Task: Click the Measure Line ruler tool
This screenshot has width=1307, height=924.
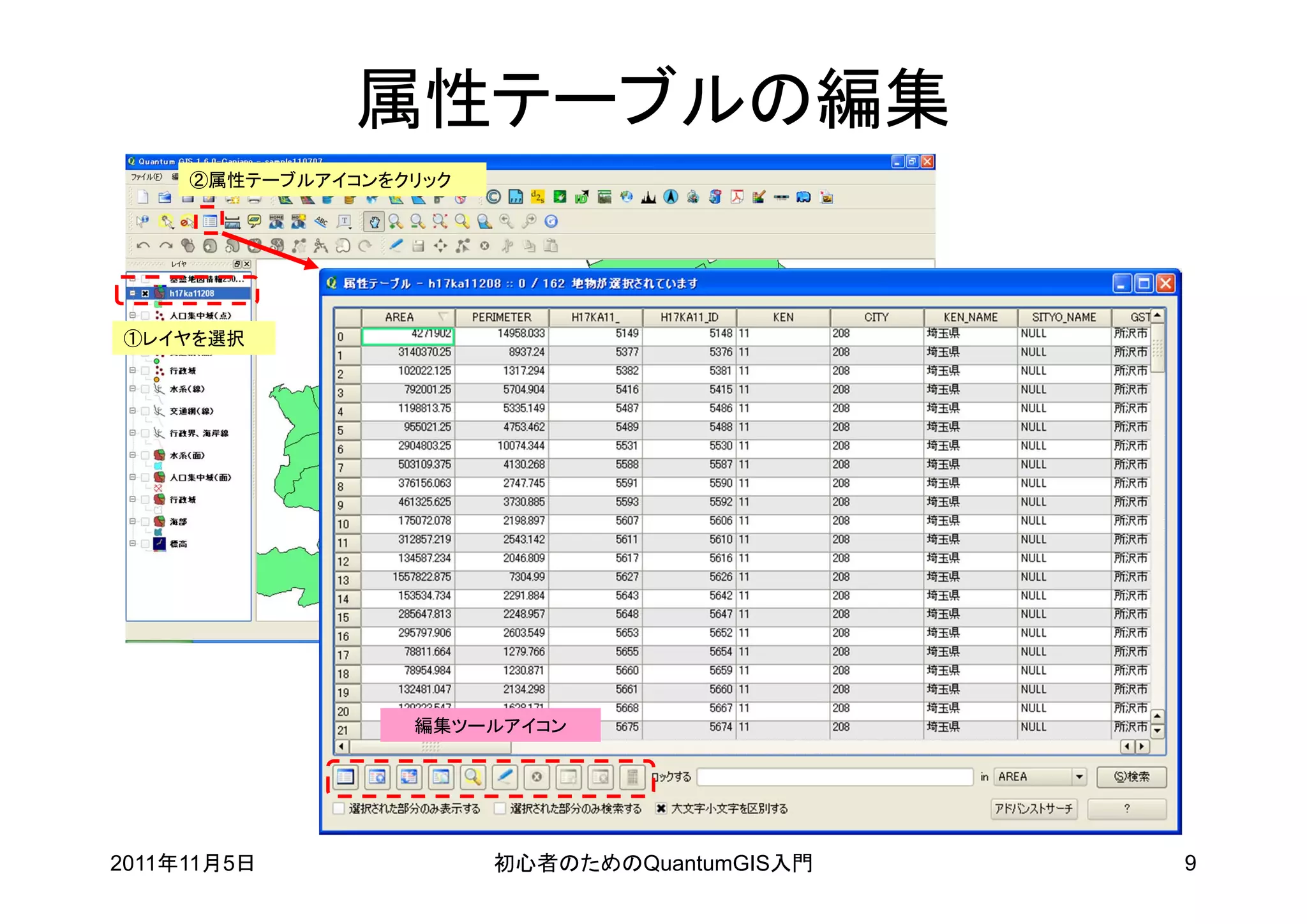Action: (x=232, y=221)
